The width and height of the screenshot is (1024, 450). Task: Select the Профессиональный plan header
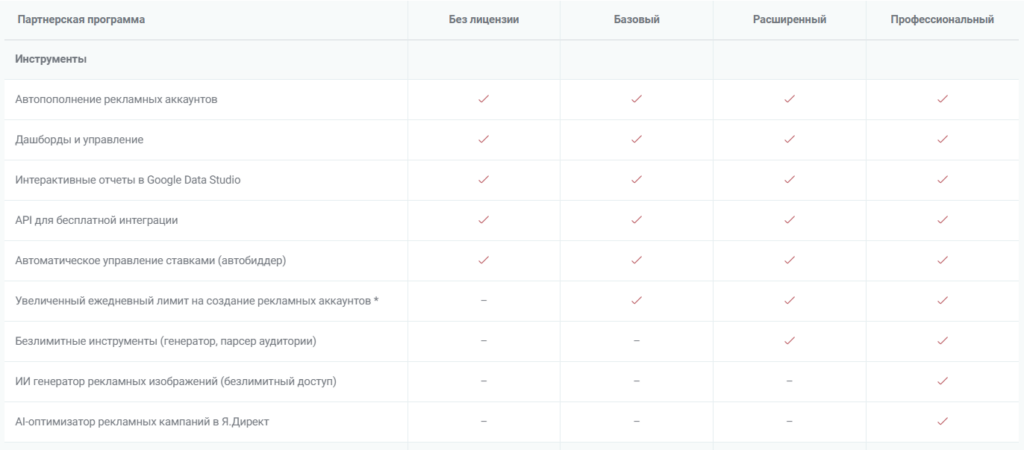click(942, 20)
